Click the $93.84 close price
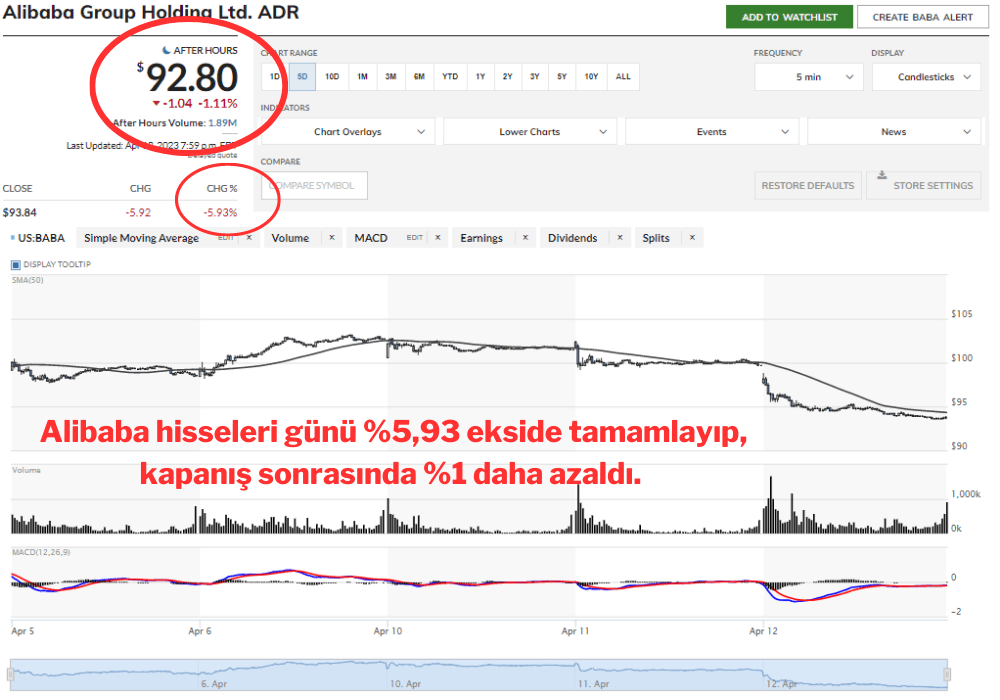Viewport: 1000px width, 700px height. 20,213
